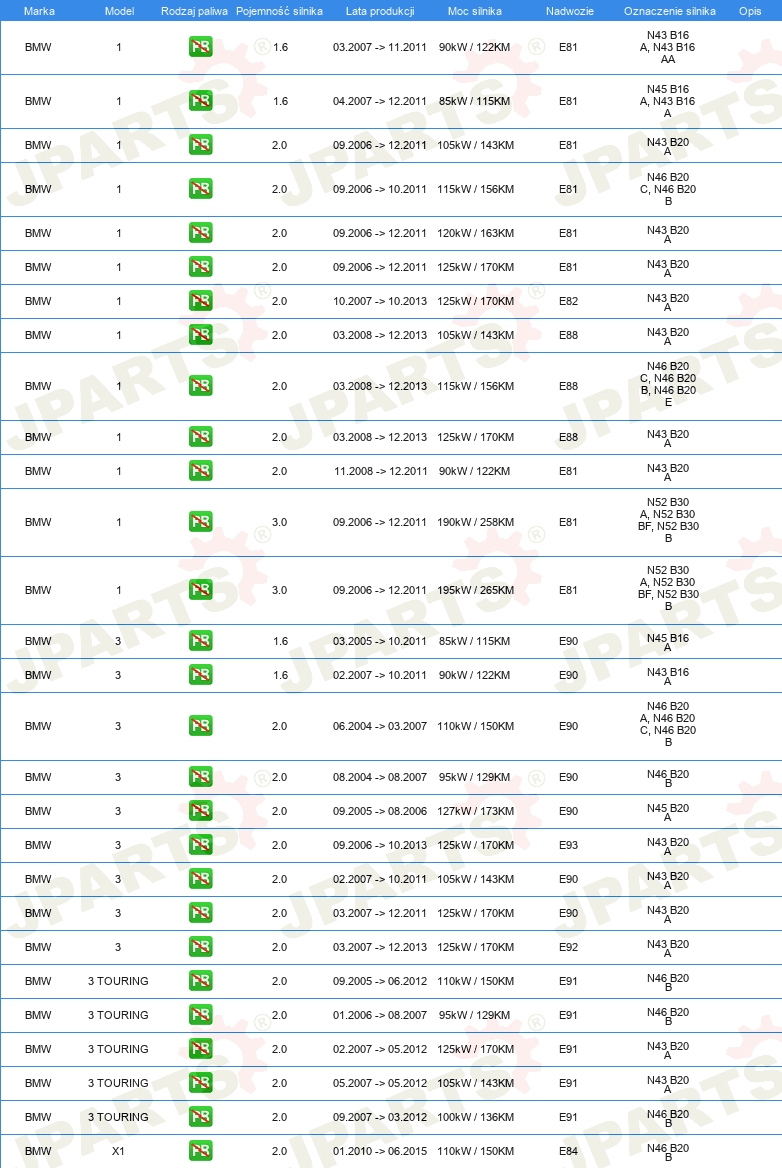Select petrol icon in 120kW / 163KM row
The width and height of the screenshot is (782, 1168).
click(200, 232)
